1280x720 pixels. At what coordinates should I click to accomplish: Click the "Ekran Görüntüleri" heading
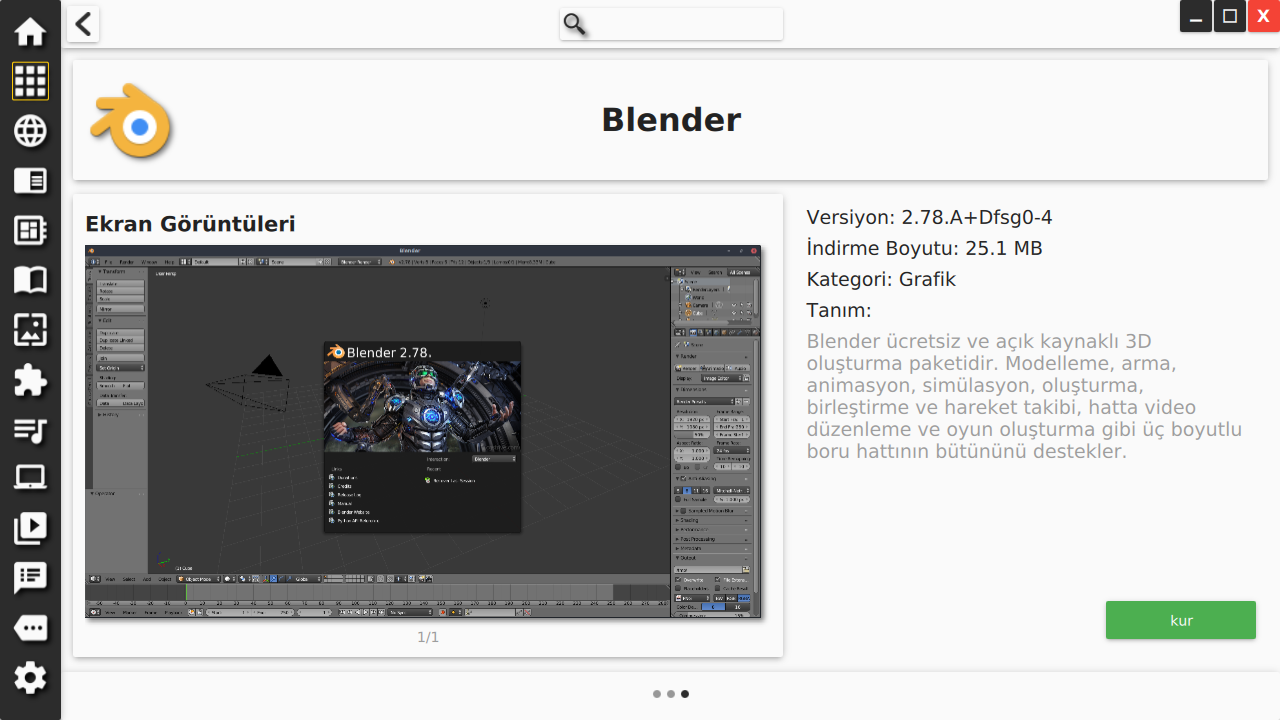click(190, 224)
